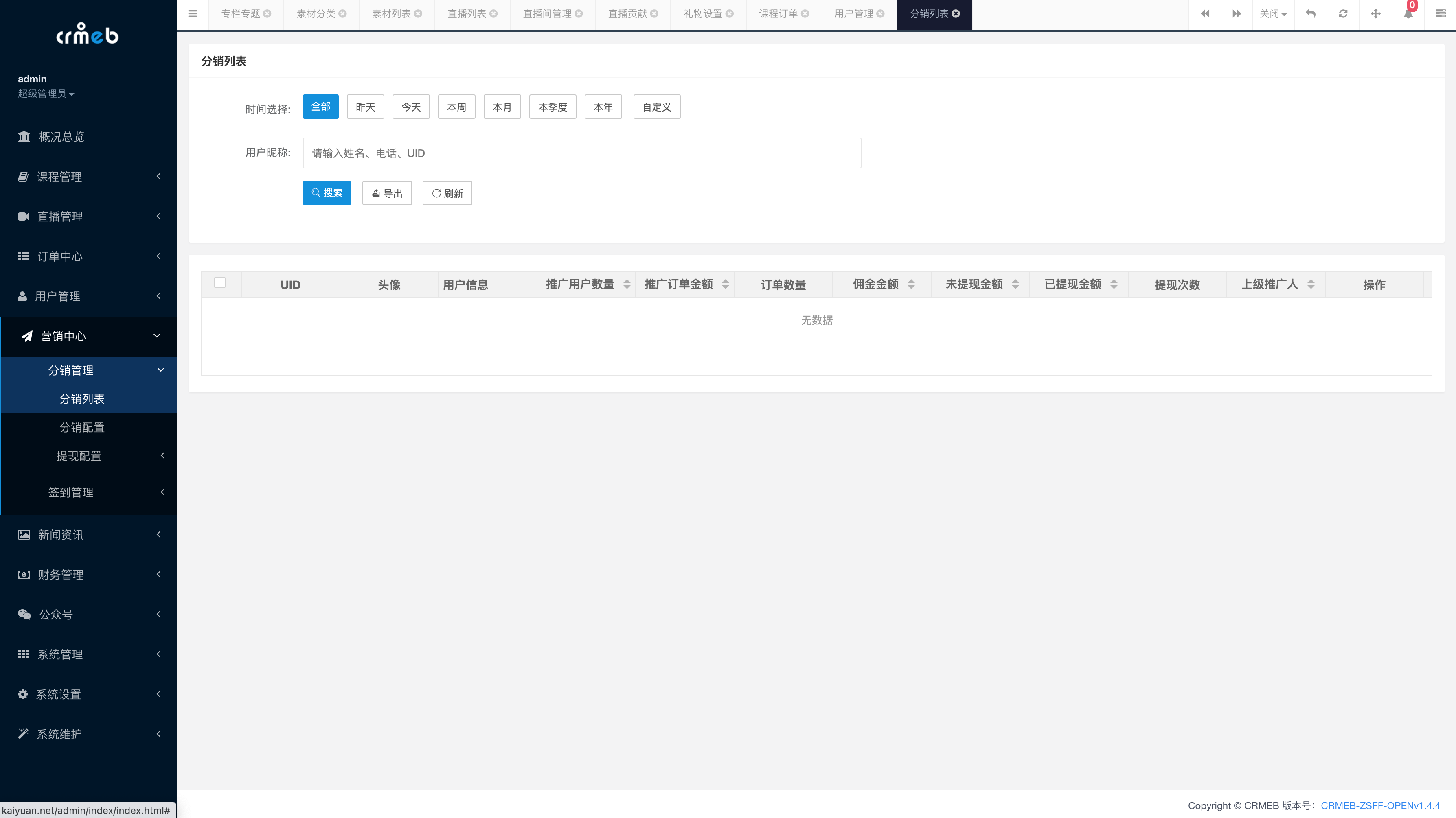This screenshot has height=818, width=1456.
Task: Select the 本季度 time filter
Action: tap(552, 107)
